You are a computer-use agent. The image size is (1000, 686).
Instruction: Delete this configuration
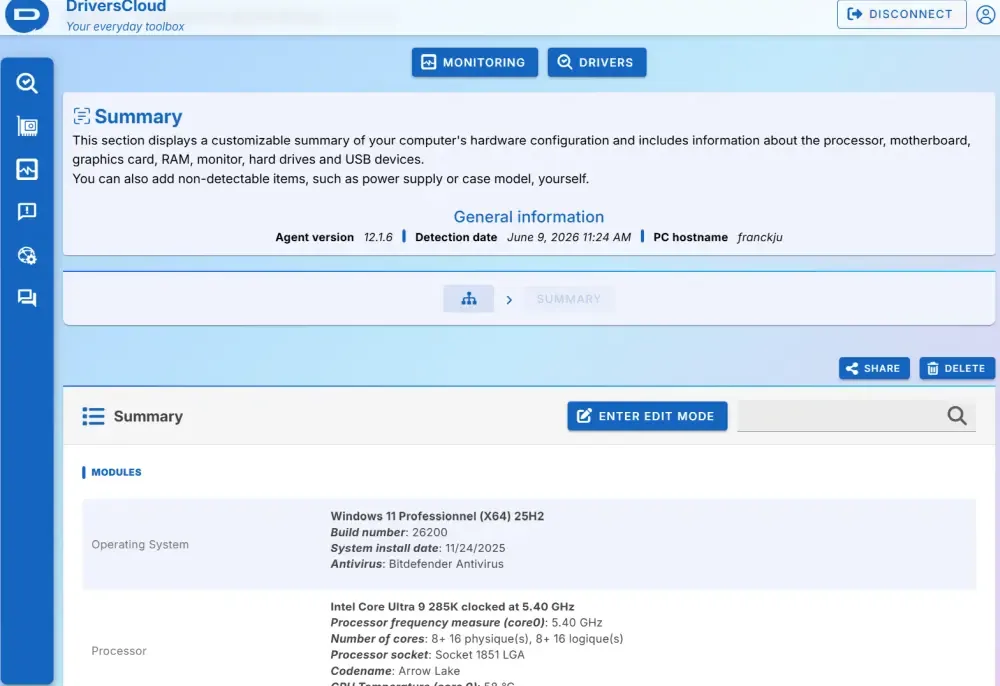957,369
